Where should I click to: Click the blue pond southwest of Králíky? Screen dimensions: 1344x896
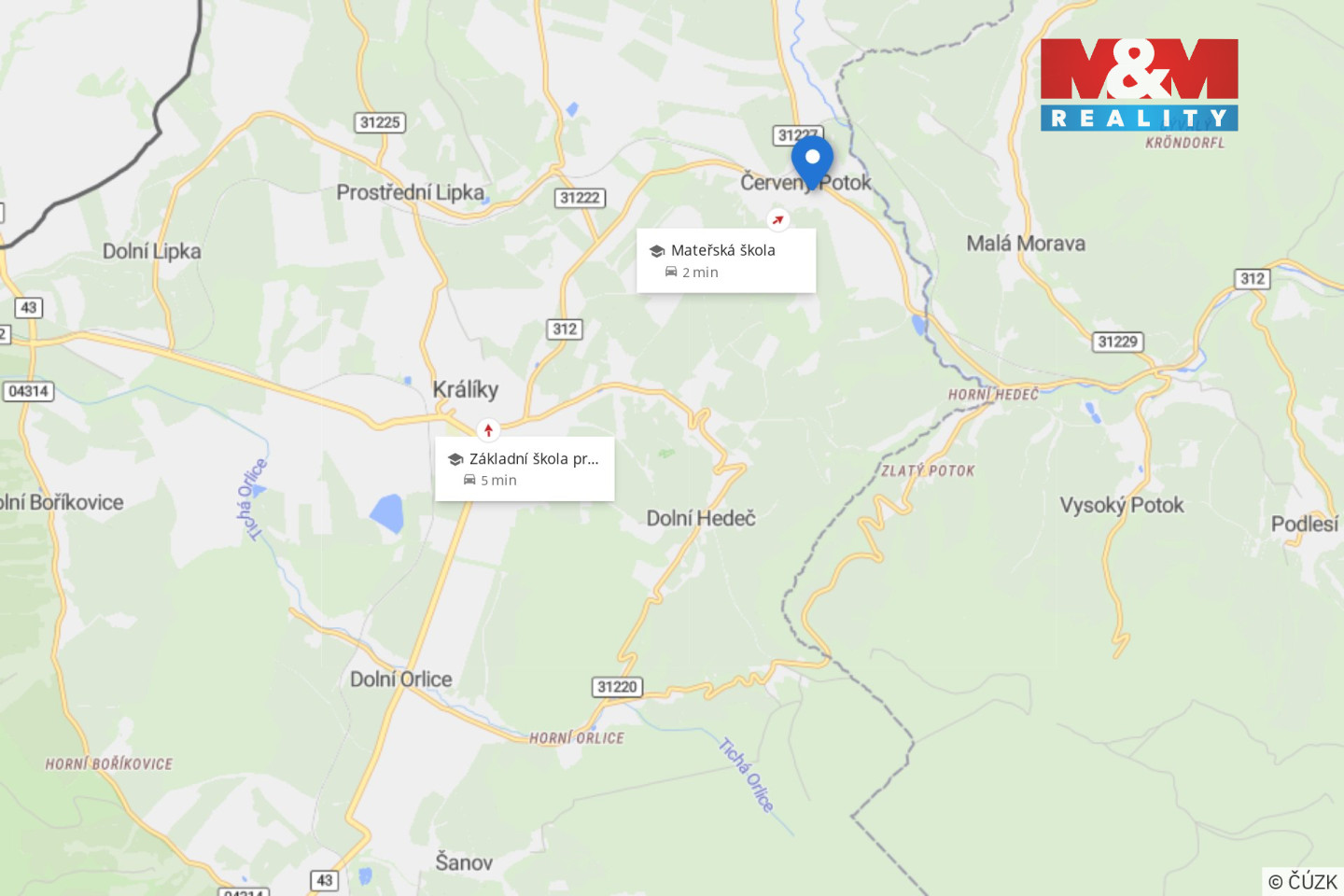coord(387,513)
